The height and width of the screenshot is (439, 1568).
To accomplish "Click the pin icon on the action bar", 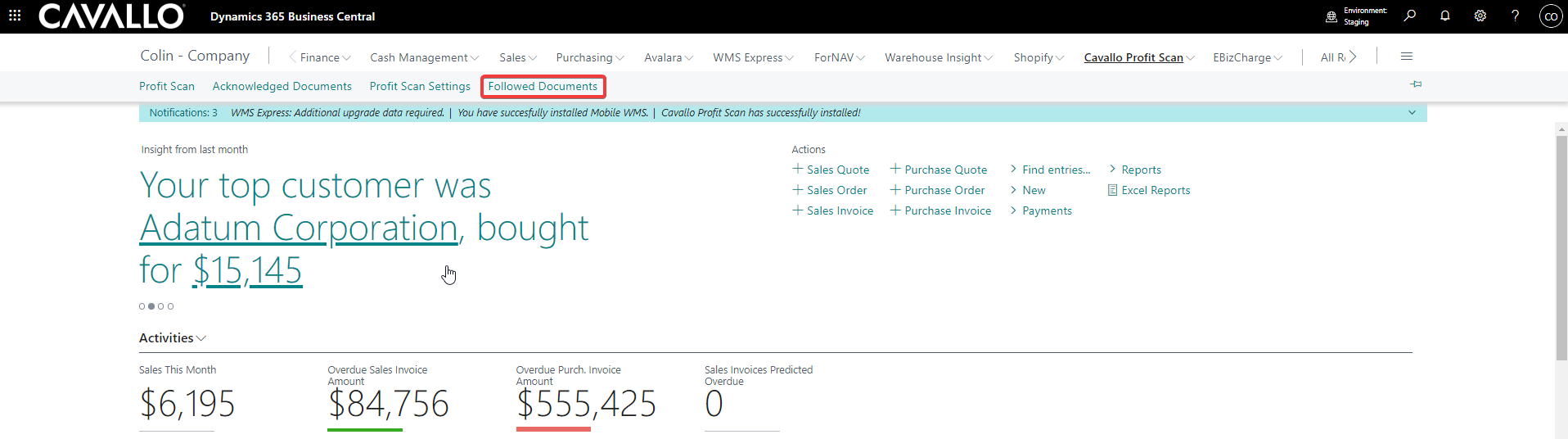I will (1416, 84).
